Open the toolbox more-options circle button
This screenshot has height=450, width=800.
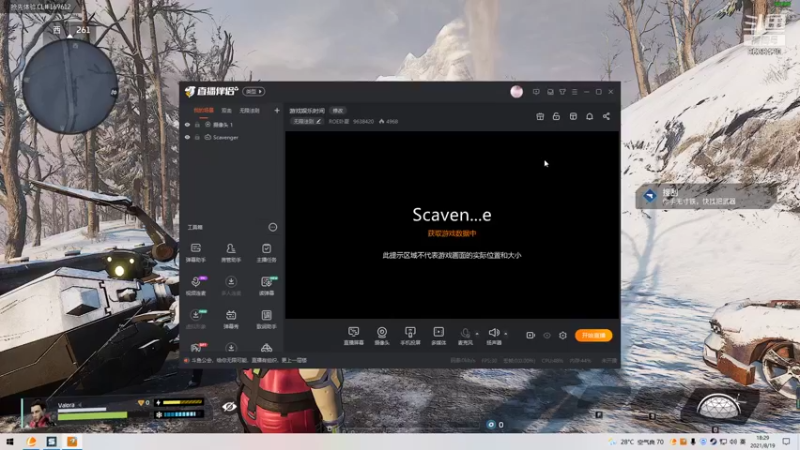[x=272, y=227]
